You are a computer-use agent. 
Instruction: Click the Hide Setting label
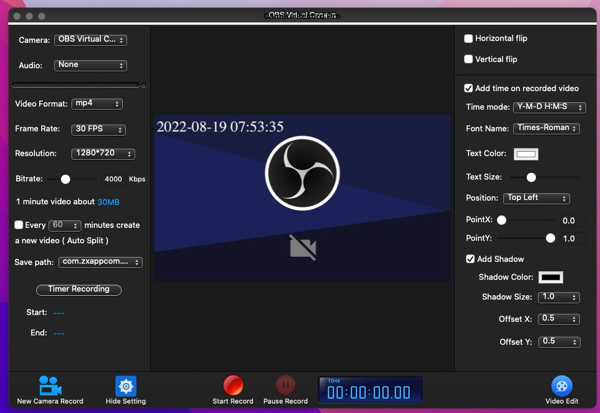(126, 401)
